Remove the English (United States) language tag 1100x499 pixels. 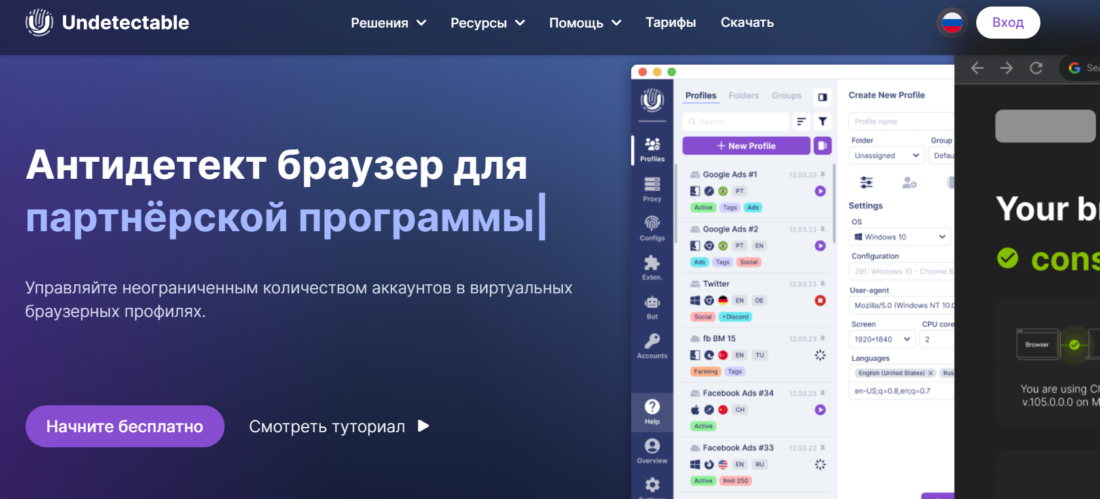930,373
